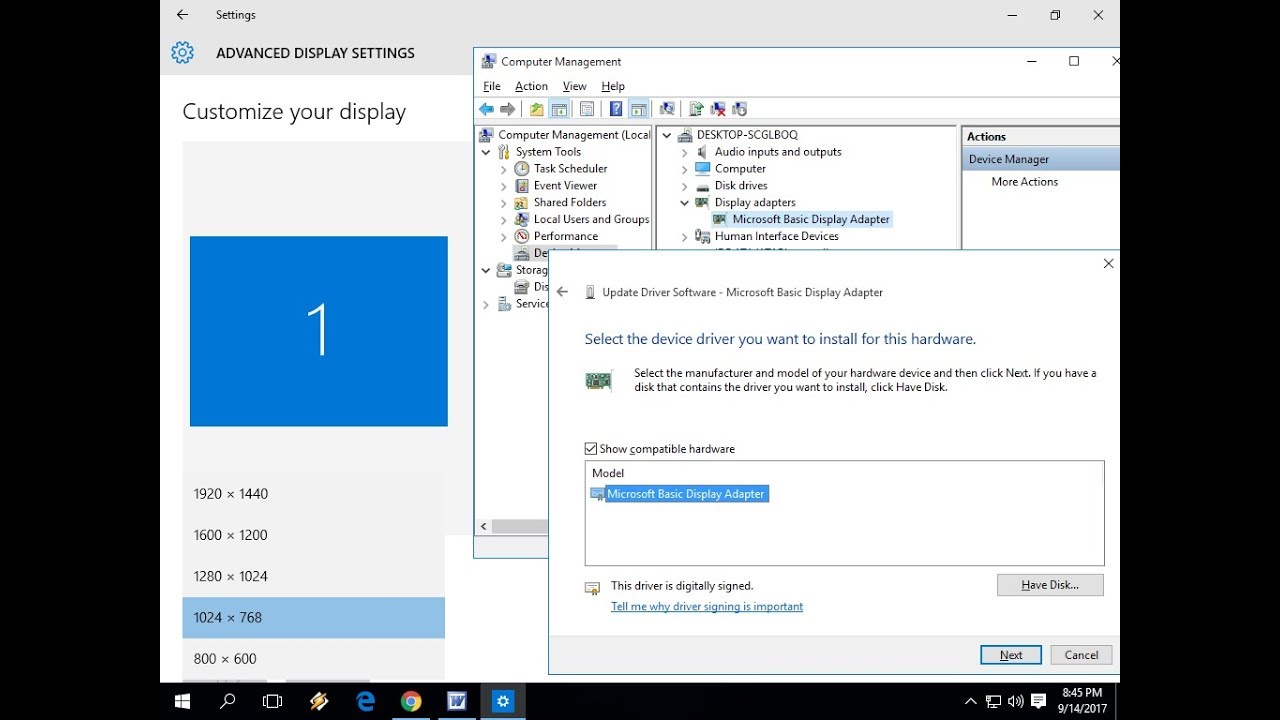Expand the Local Users and Groups node
1280x720 pixels.
click(504, 220)
